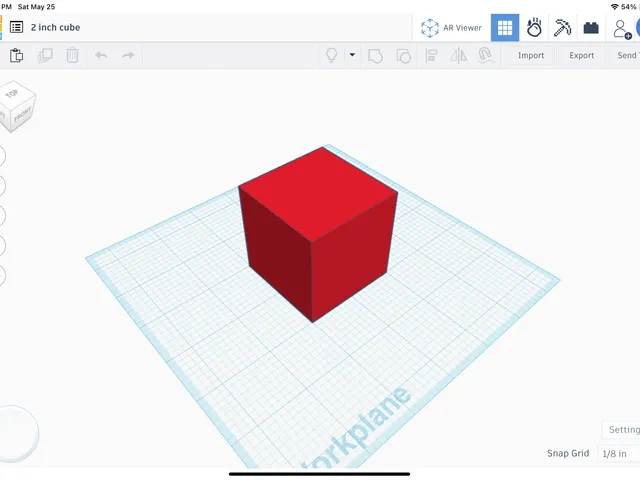Invite a collaborator with the person icon
This screenshot has width=640, height=480.
[x=622, y=29]
